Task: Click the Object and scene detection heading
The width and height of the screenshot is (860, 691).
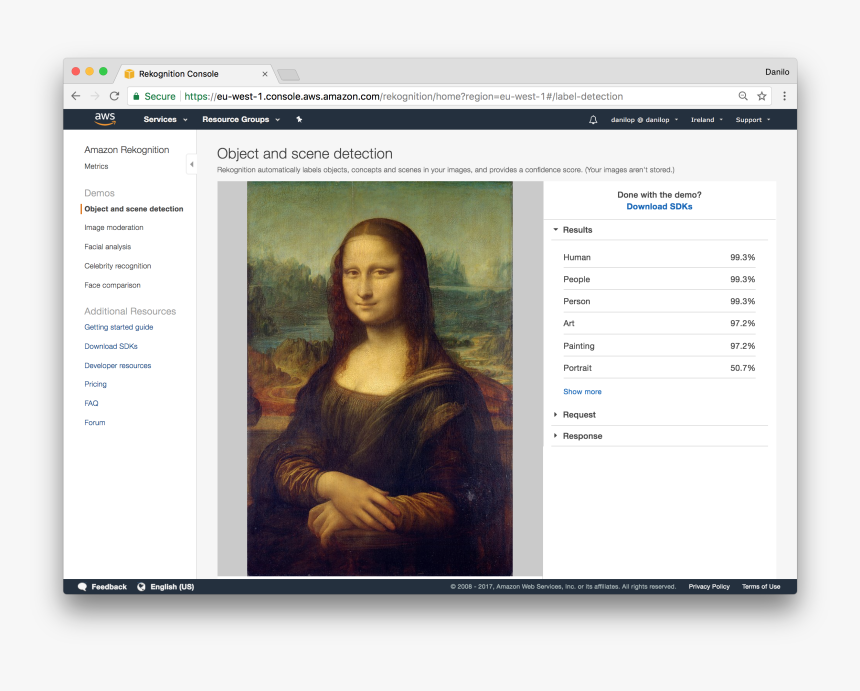Action: pyautogui.click(x=304, y=154)
